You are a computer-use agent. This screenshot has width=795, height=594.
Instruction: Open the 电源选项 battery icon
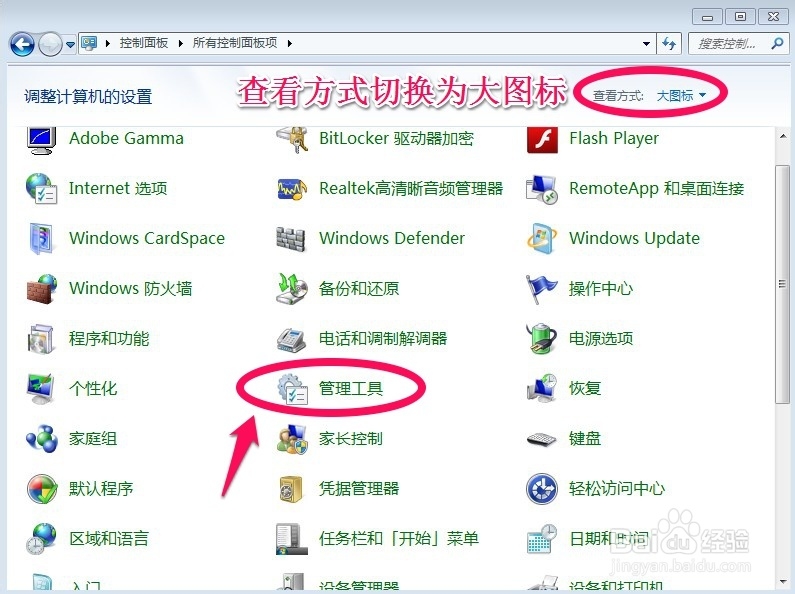point(542,338)
